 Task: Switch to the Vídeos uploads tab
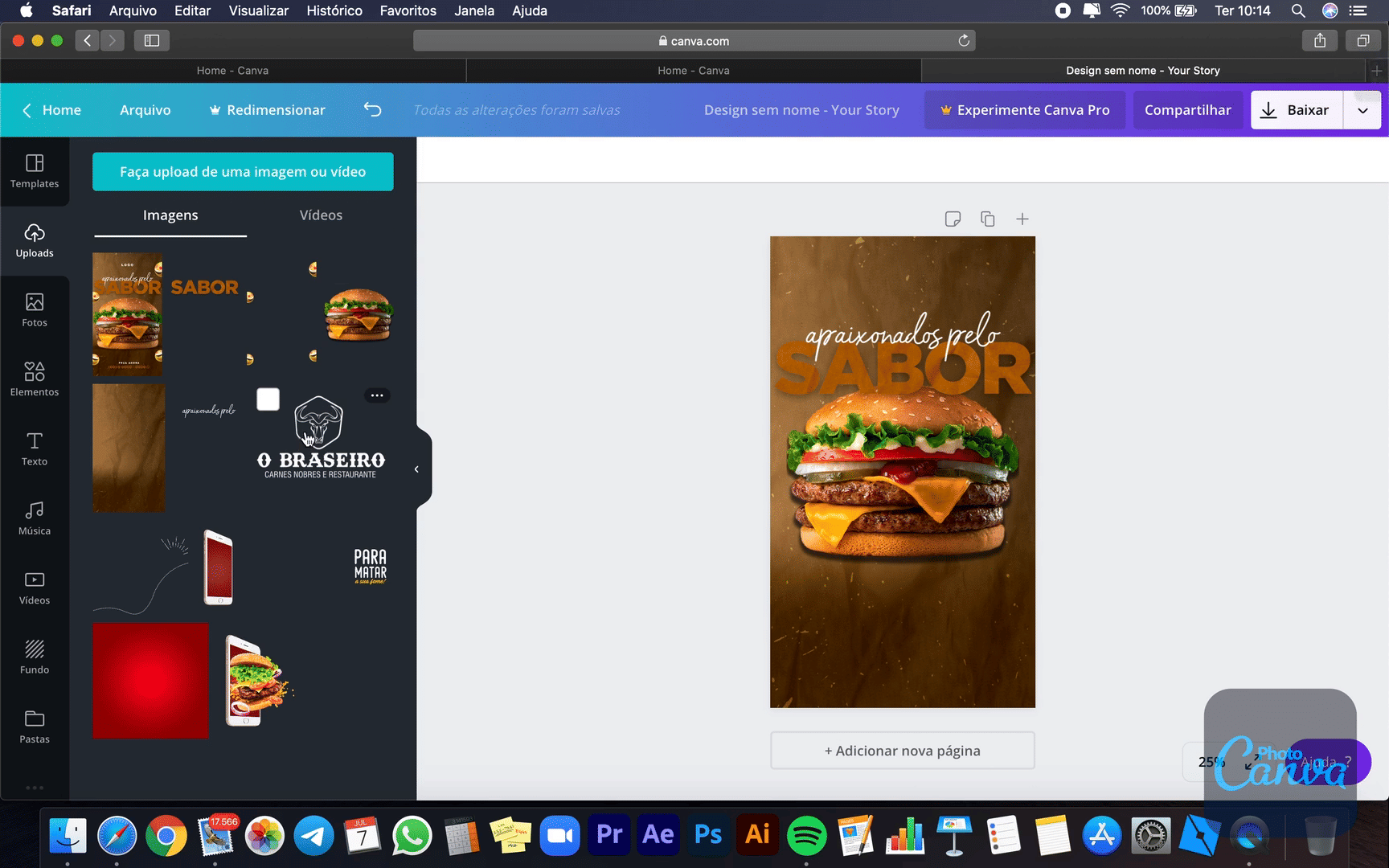[x=321, y=215]
